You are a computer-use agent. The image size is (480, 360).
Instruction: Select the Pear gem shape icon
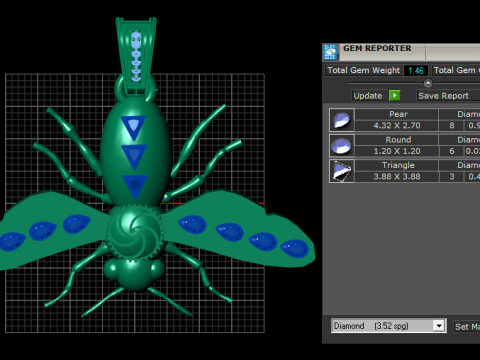342,120
